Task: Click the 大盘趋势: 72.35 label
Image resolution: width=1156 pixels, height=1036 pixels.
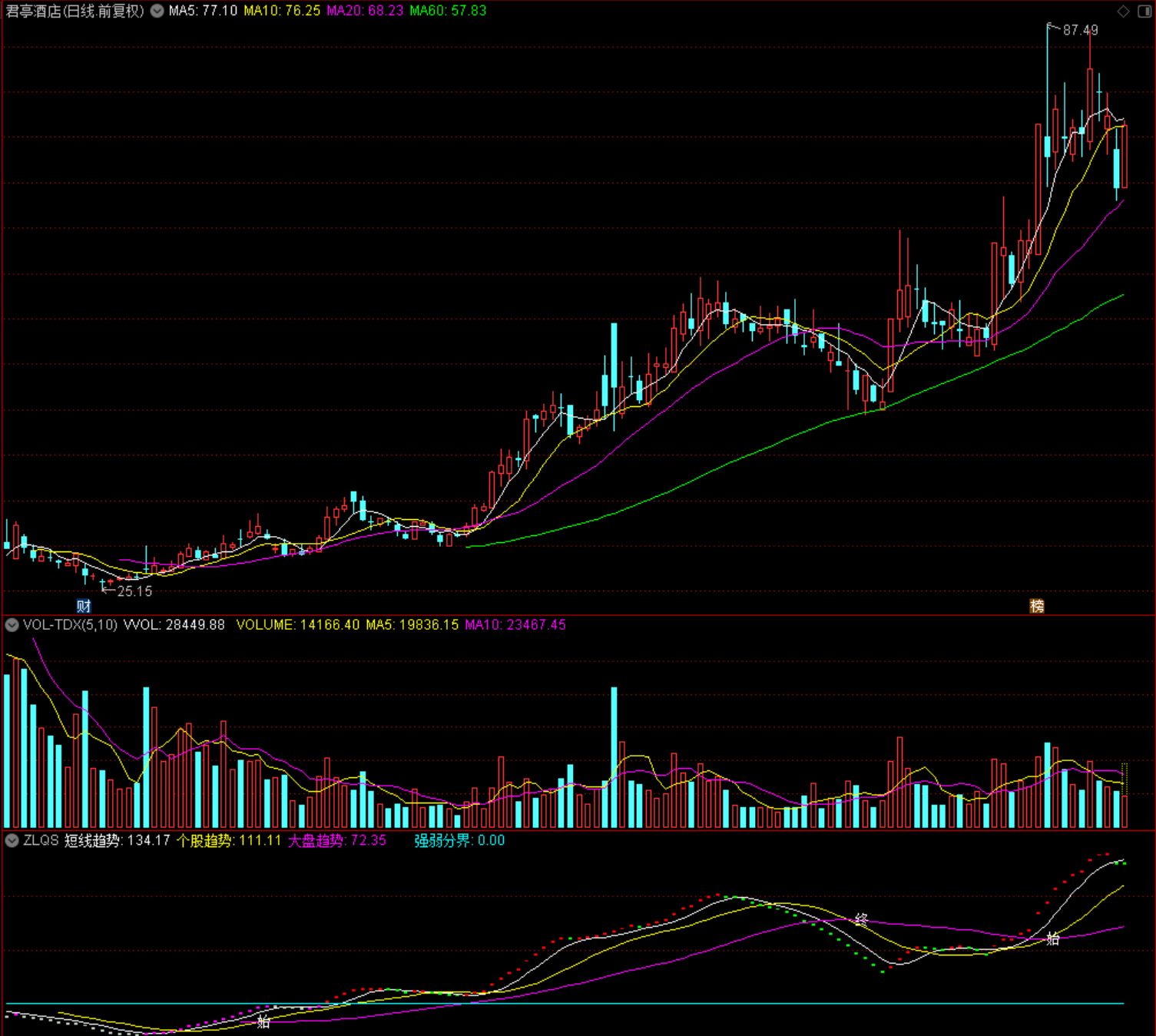Action: coord(337,840)
